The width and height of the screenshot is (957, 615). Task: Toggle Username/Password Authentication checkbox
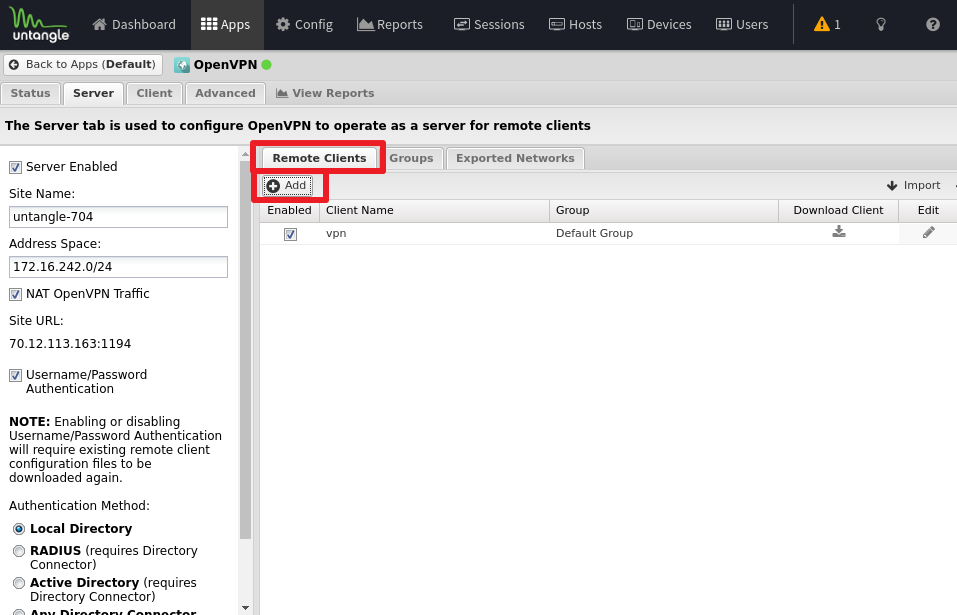pos(15,375)
